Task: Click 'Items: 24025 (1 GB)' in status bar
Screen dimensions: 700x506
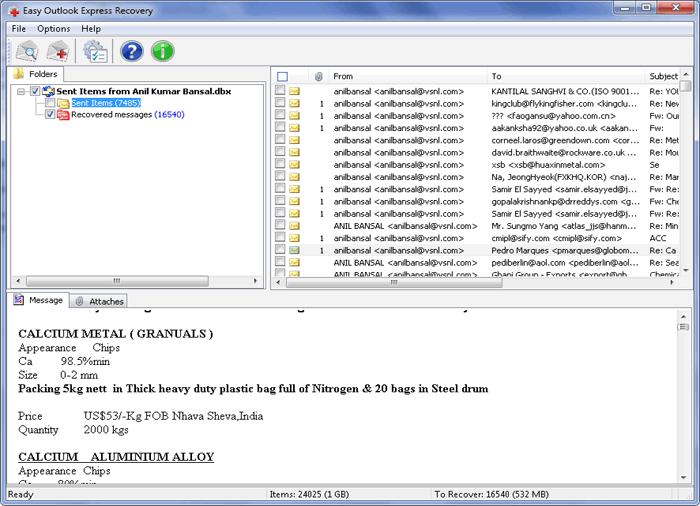Action: 309,494
